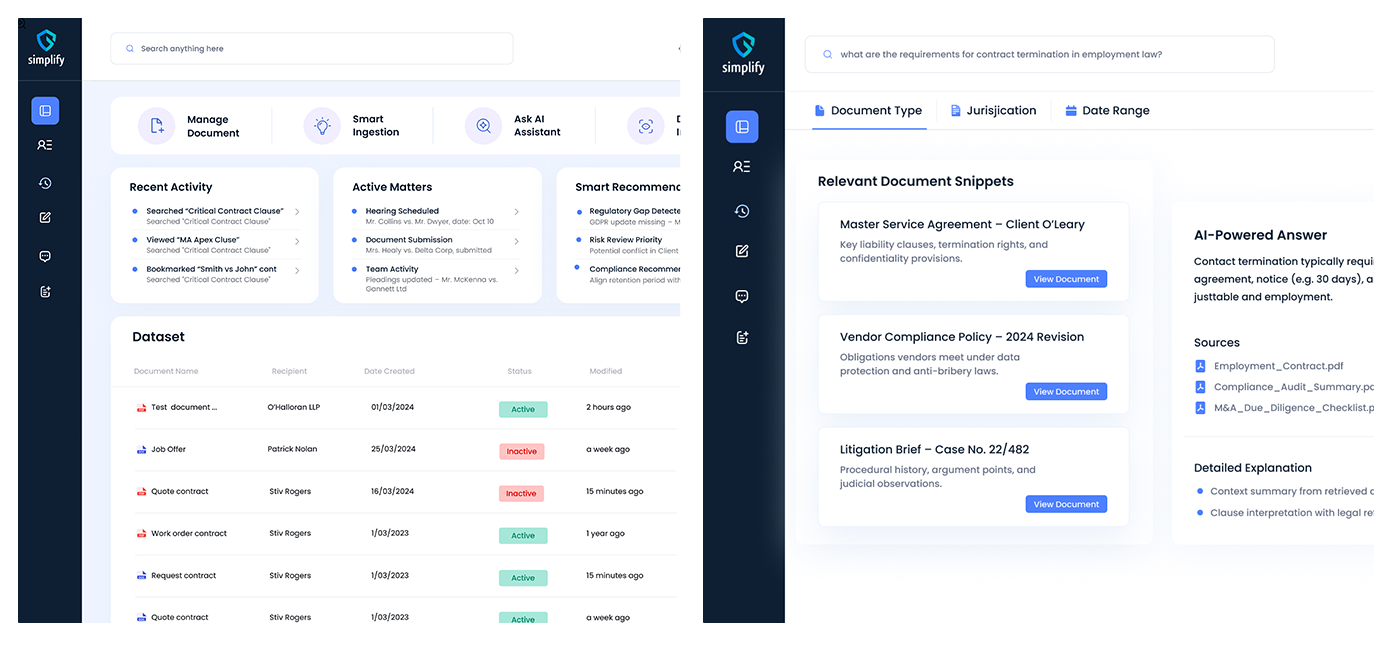Click the contacts list icon in the search results sidebar
This screenshot has width=1393, height=655.
(742, 167)
